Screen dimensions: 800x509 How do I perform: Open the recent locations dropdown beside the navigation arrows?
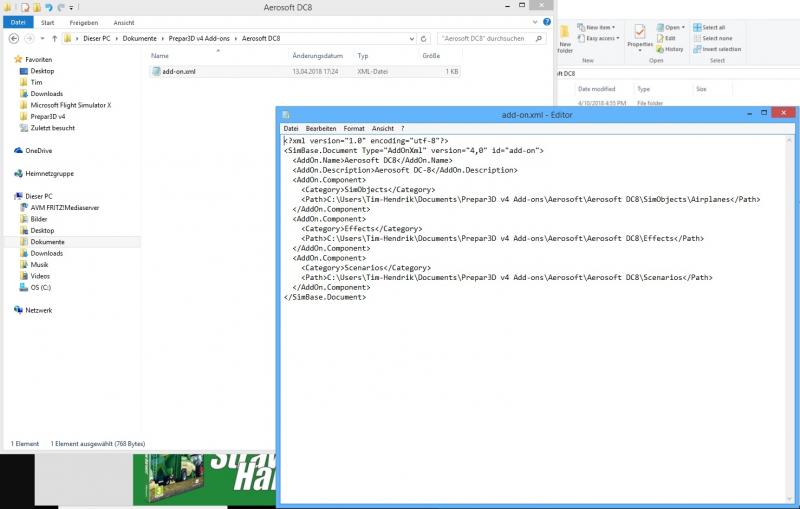pyautogui.click(x=42, y=38)
